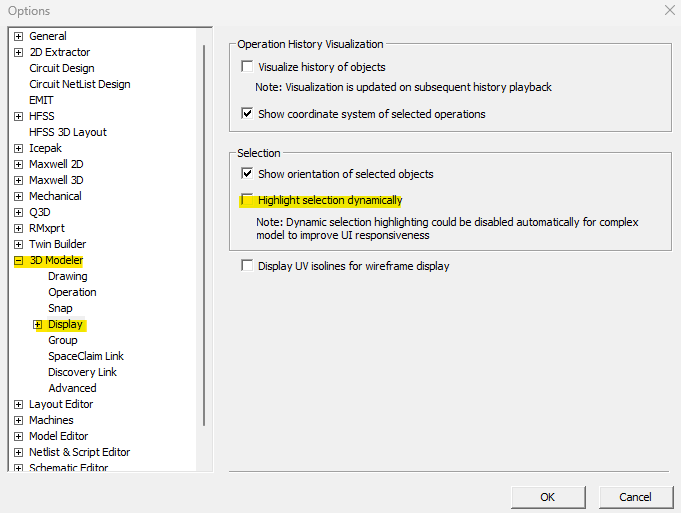Select the Circuit Design item

[62, 69]
